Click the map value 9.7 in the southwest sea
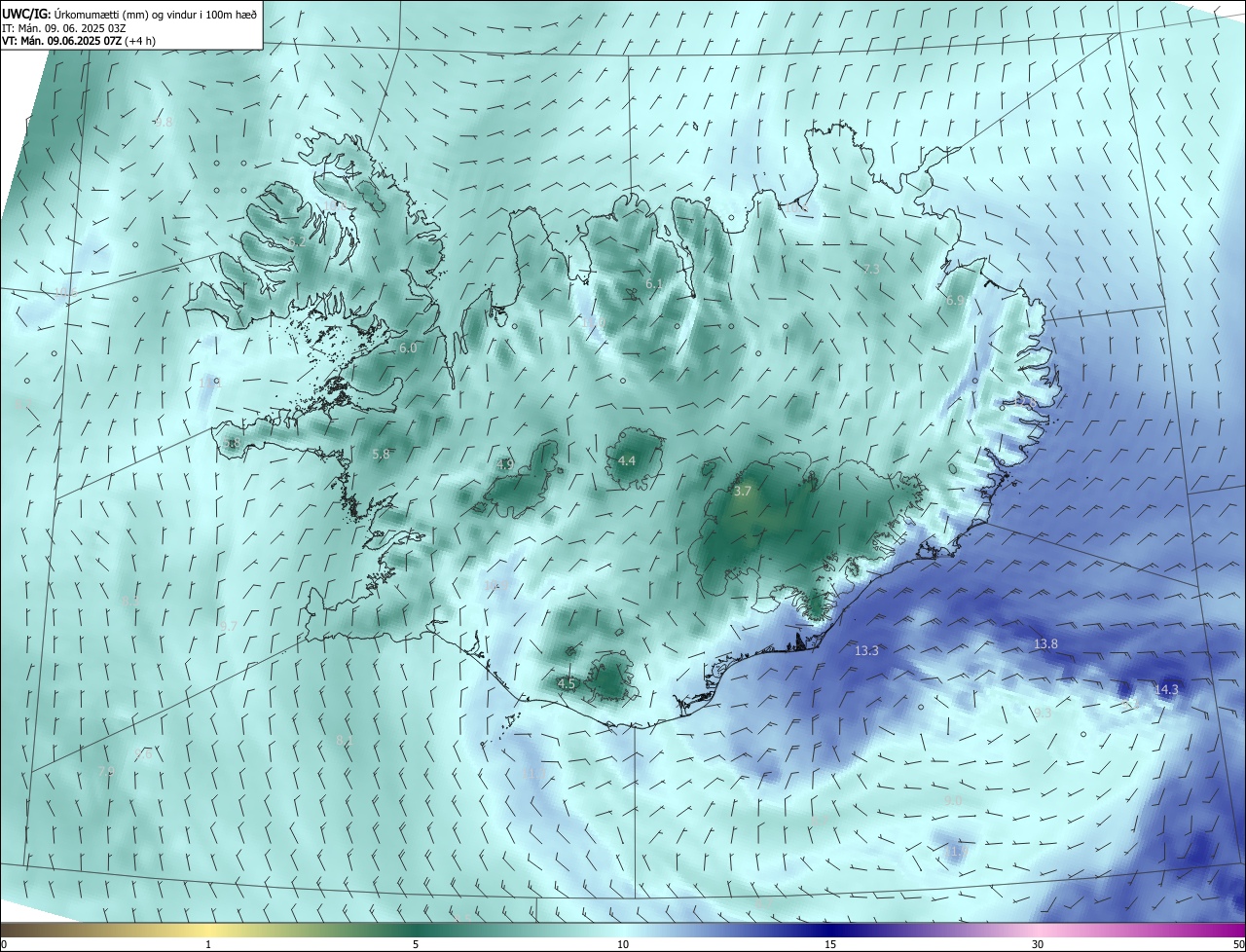Screen dimensions: 1246x952 229,627
